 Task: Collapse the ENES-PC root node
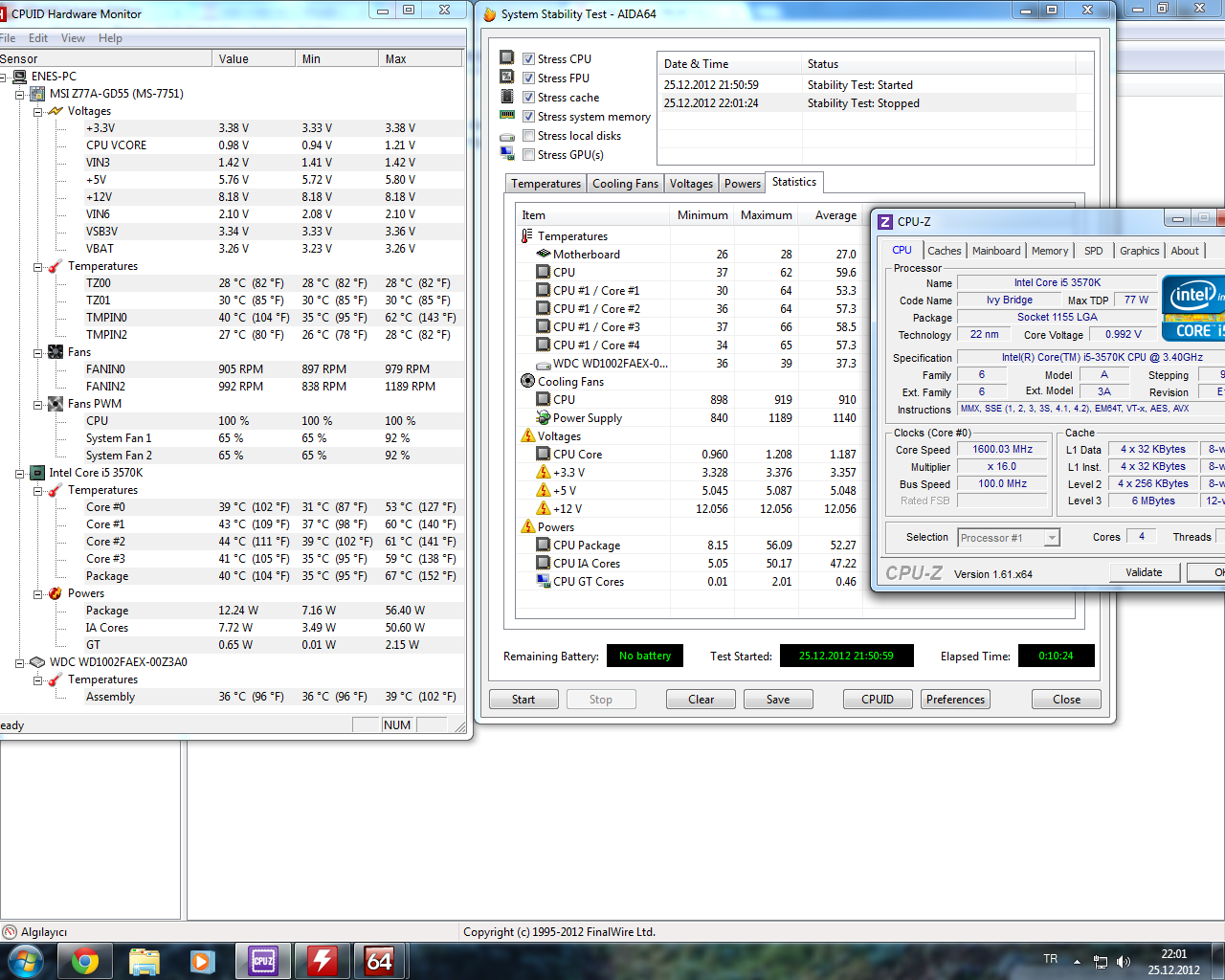tap(3, 77)
